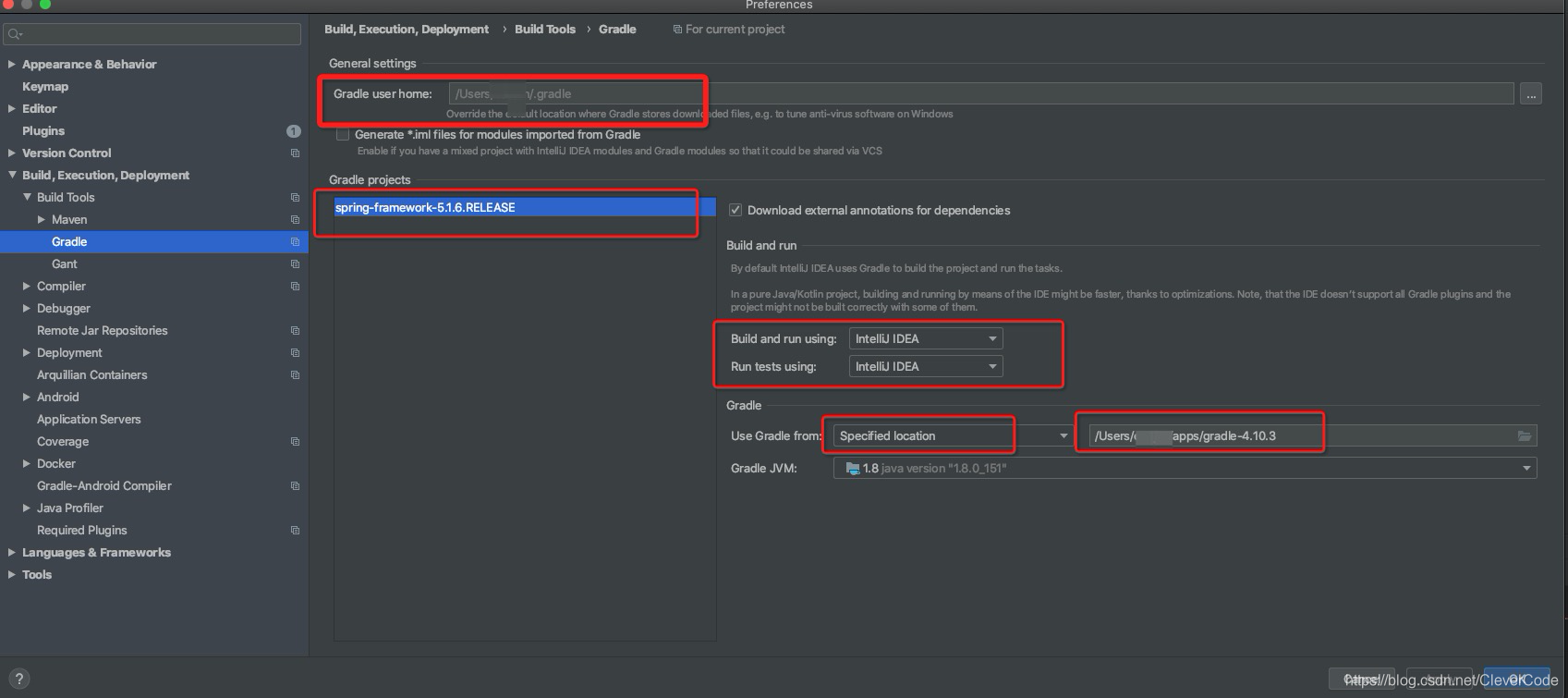Expand the Debugger node

click(x=27, y=308)
